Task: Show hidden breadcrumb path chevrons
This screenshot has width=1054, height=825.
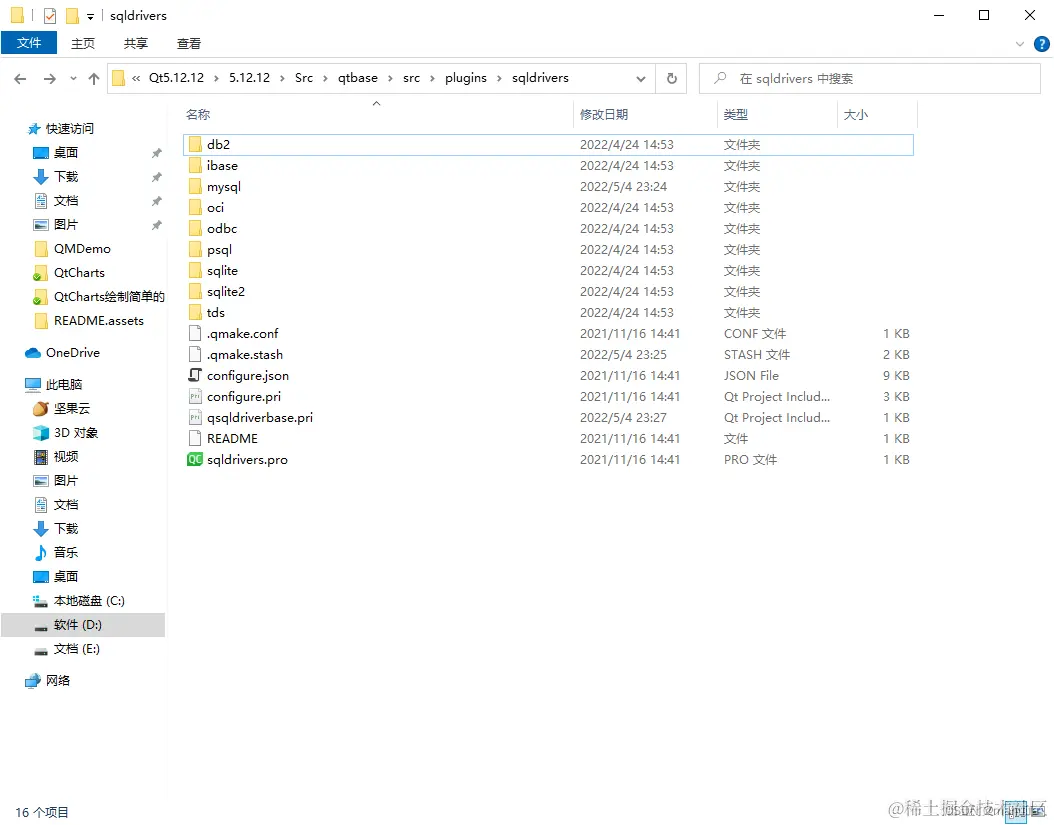Action: [136, 79]
